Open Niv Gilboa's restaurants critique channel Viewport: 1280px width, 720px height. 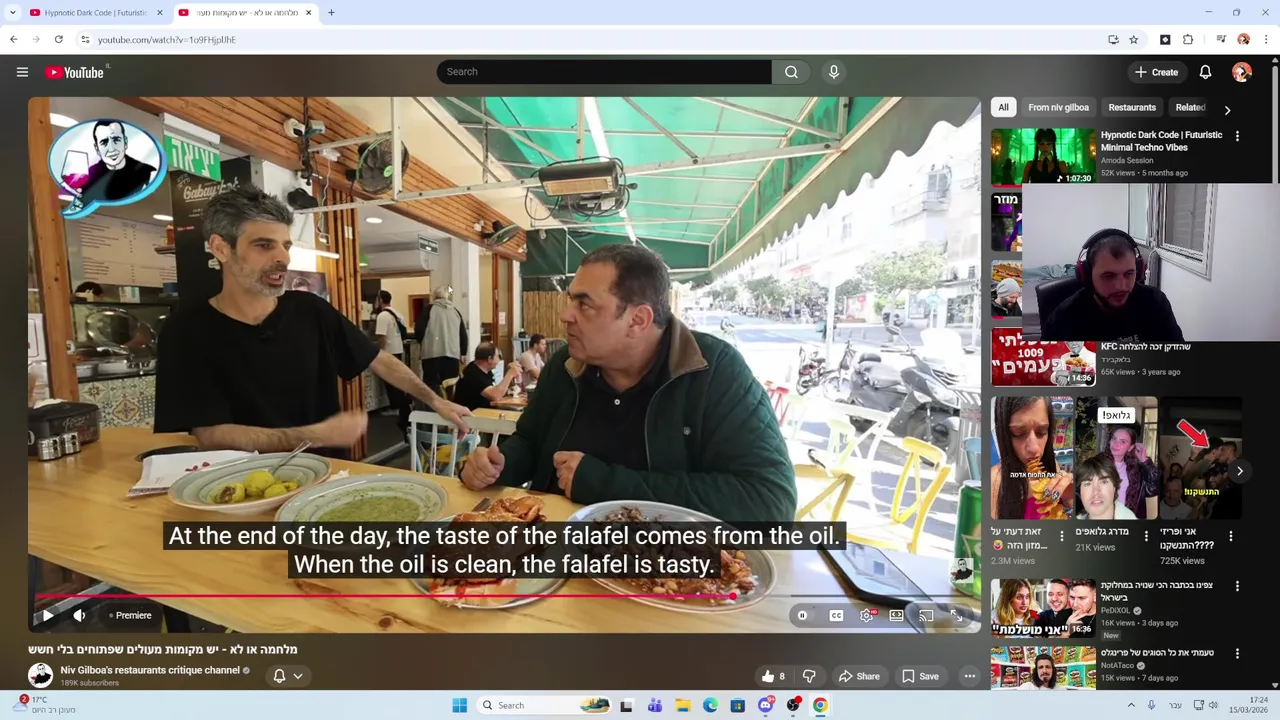coord(150,670)
